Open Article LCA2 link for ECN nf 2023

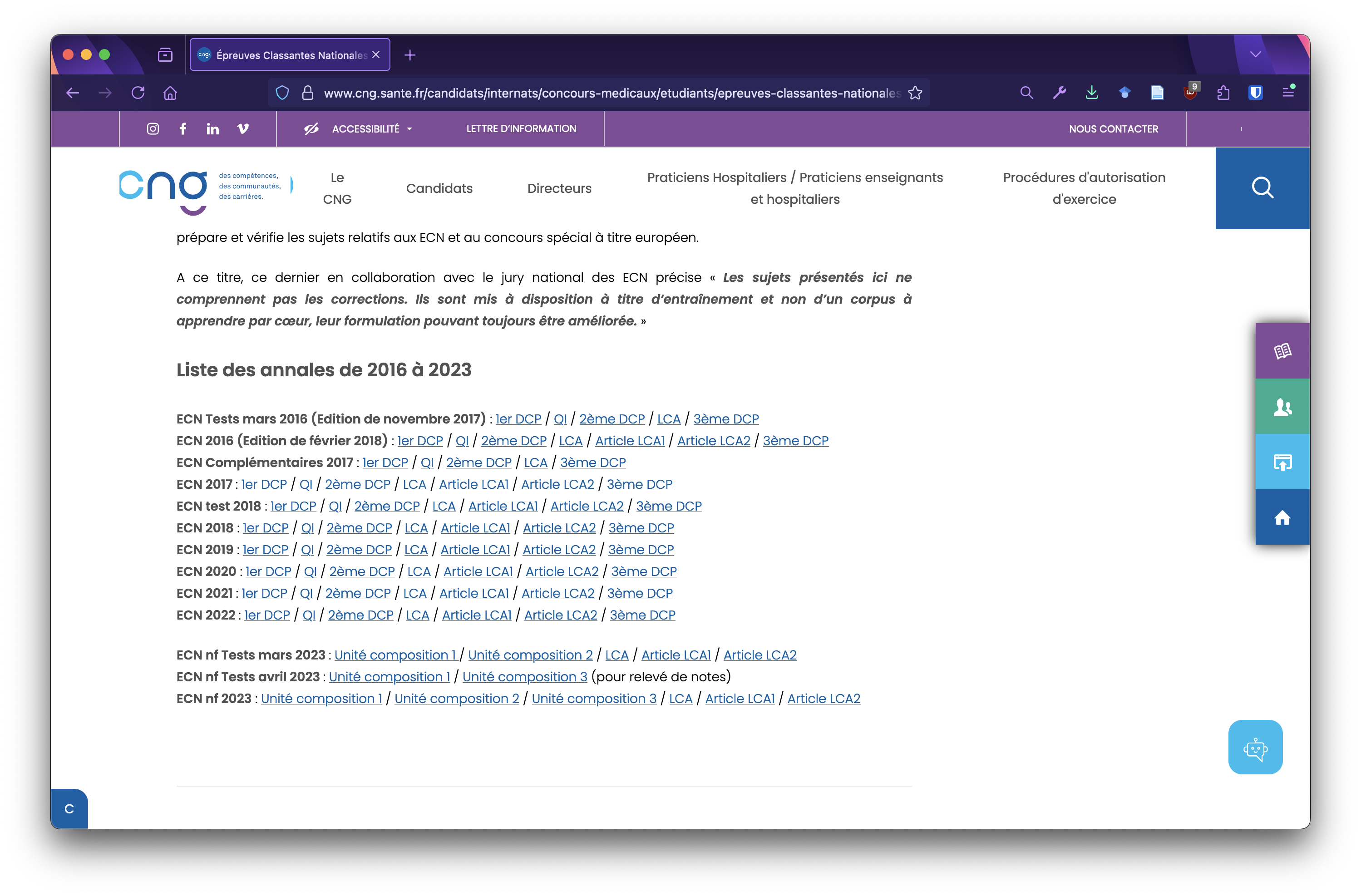coord(824,698)
